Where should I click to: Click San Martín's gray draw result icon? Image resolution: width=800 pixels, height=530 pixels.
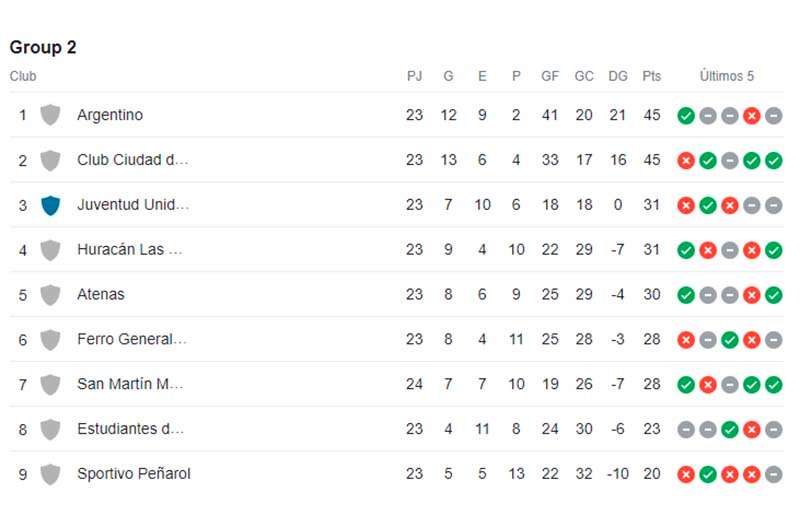pyautogui.click(x=730, y=385)
